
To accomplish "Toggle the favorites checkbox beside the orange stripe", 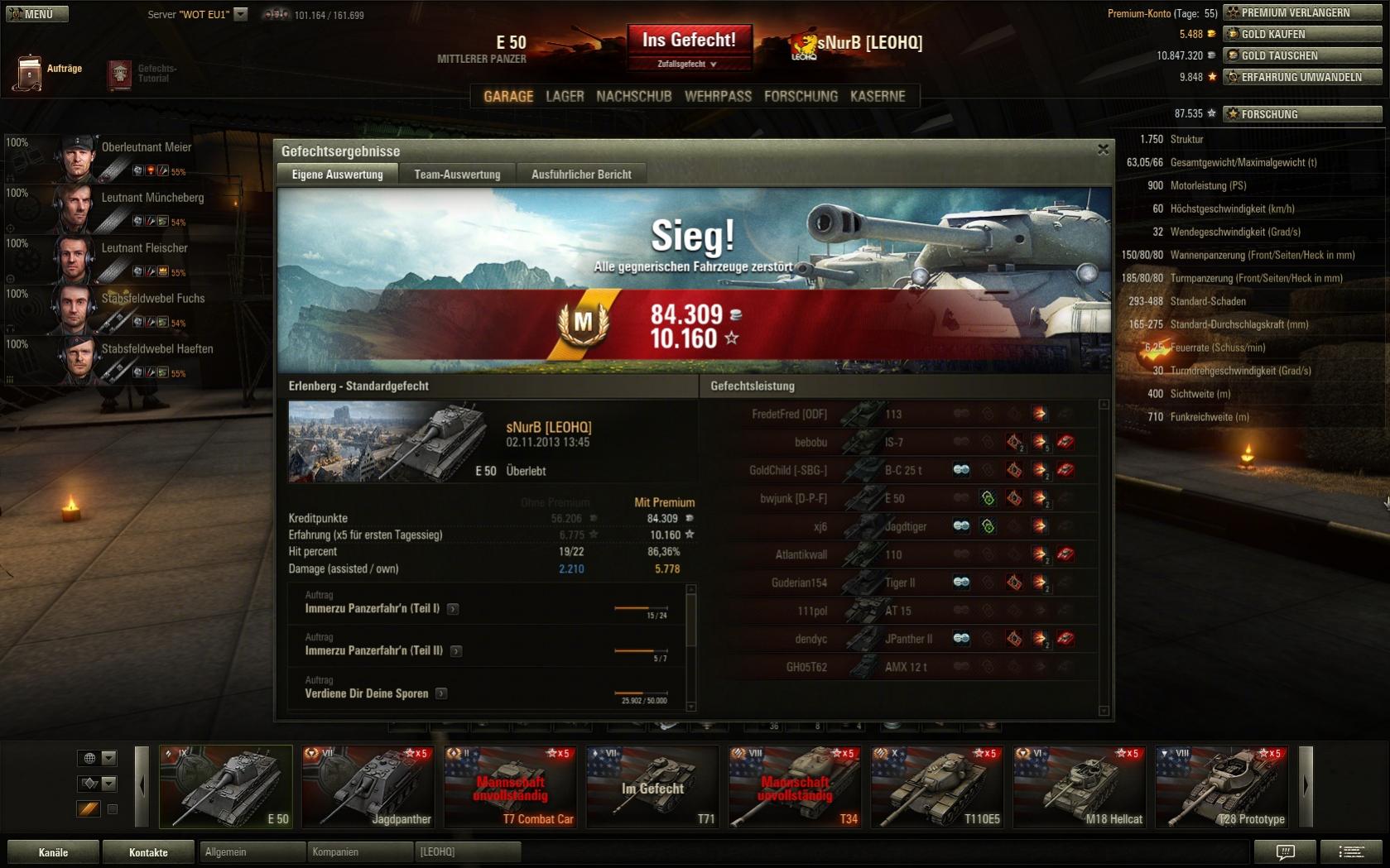I will pyautogui.click(x=113, y=809).
